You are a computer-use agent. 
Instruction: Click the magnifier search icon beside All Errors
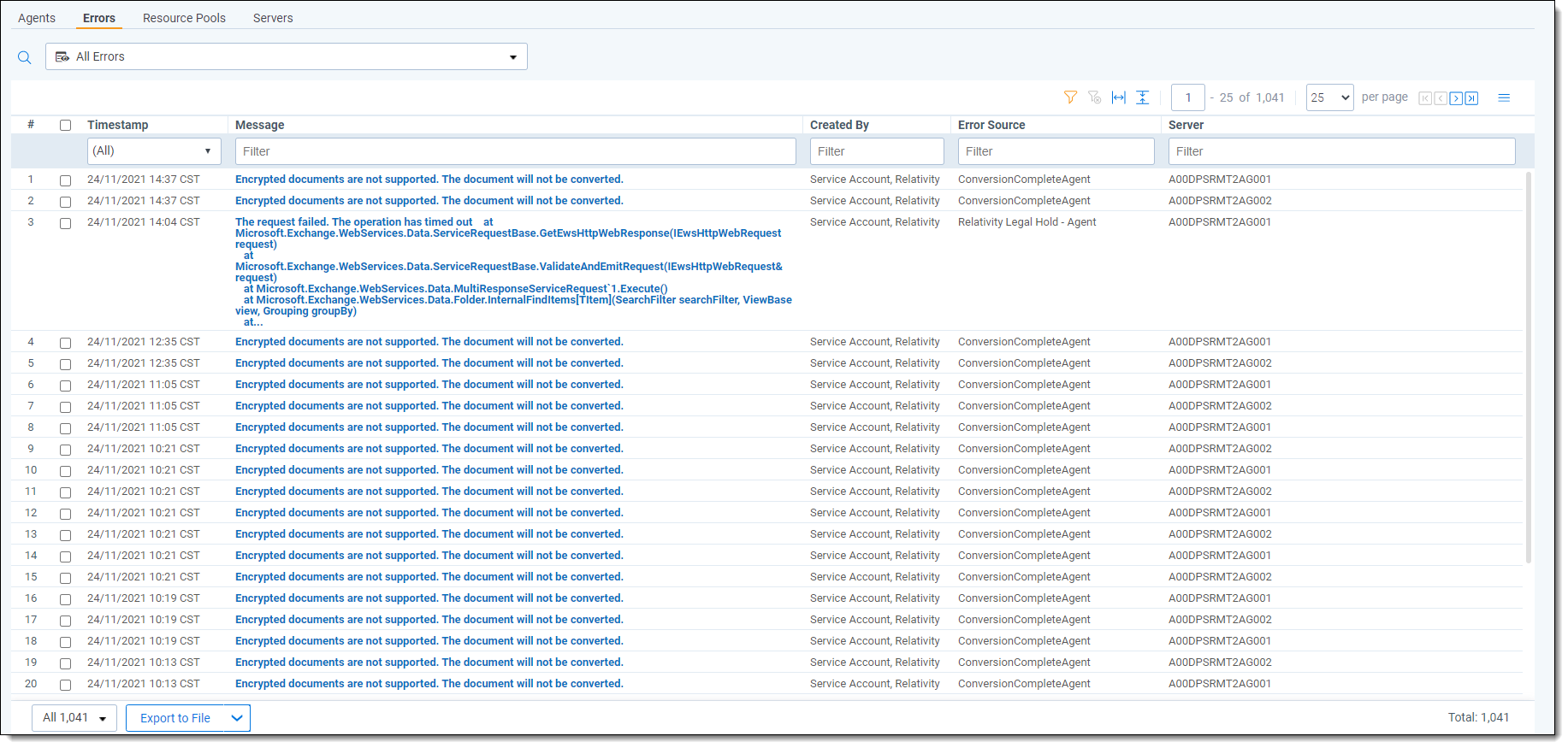point(24,57)
